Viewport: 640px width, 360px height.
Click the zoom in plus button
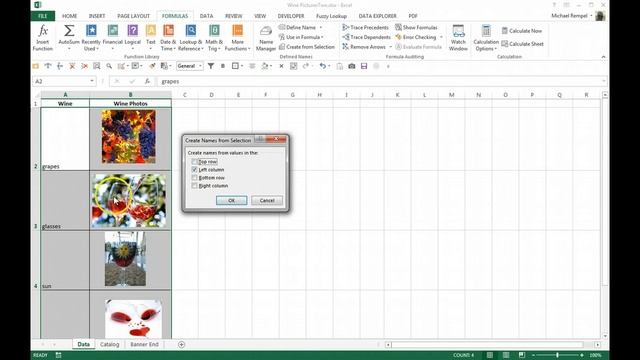(582, 355)
